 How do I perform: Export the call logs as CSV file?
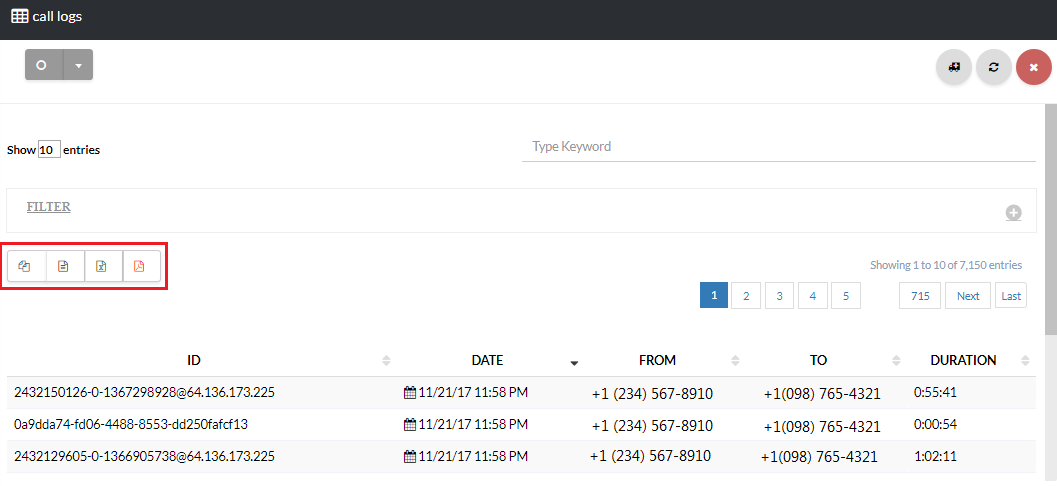(x=64, y=266)
